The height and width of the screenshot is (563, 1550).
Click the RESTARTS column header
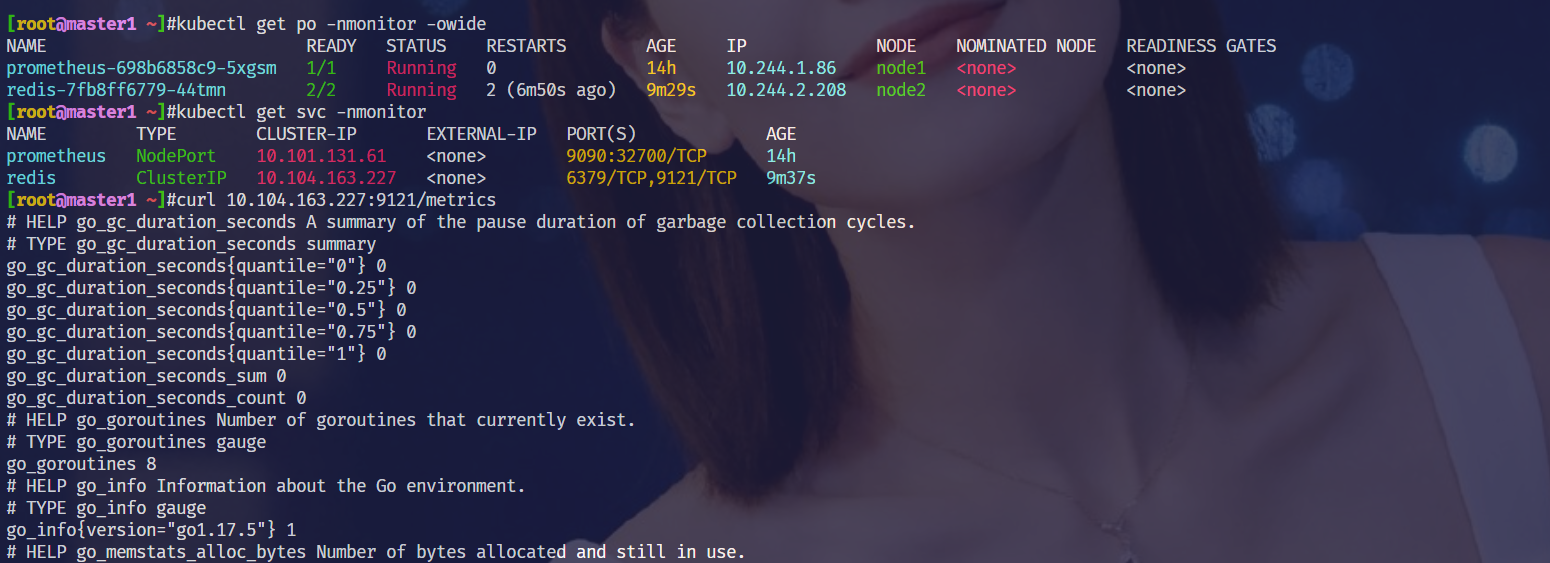point(526,46)
